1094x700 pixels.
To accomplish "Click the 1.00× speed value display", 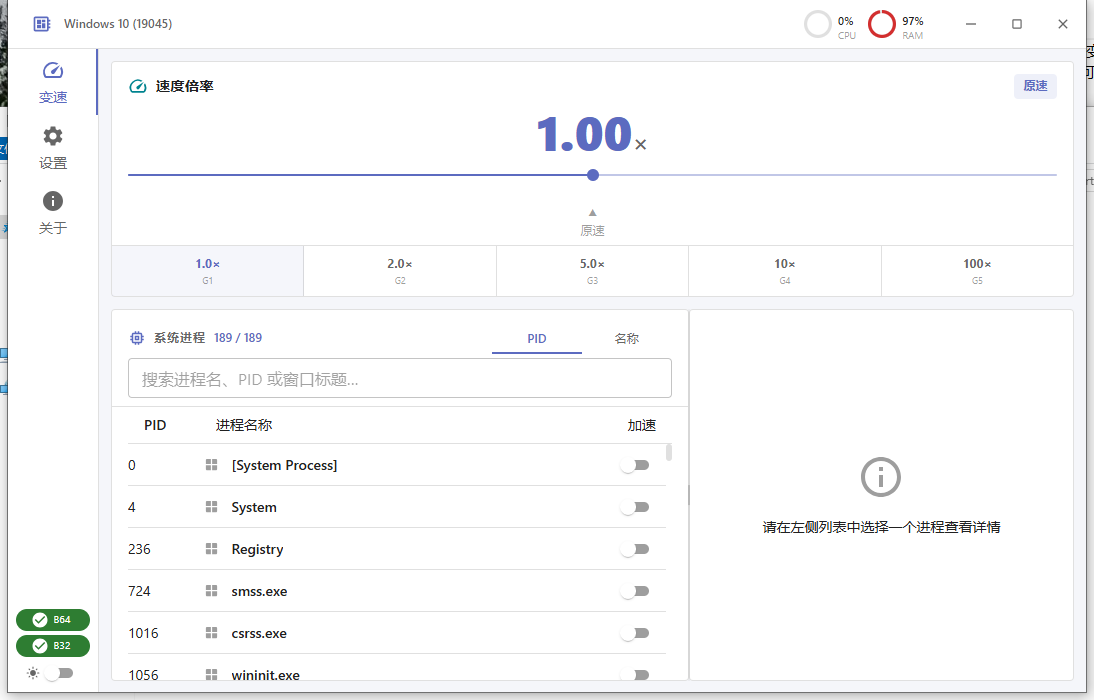I will click(592, 134).
